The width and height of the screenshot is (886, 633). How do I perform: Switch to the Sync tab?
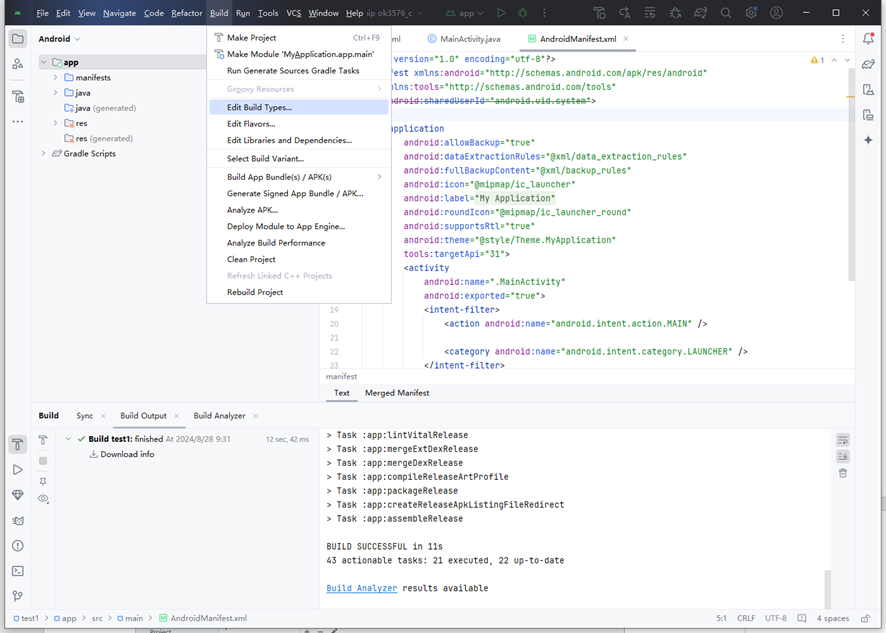(85, 416)
